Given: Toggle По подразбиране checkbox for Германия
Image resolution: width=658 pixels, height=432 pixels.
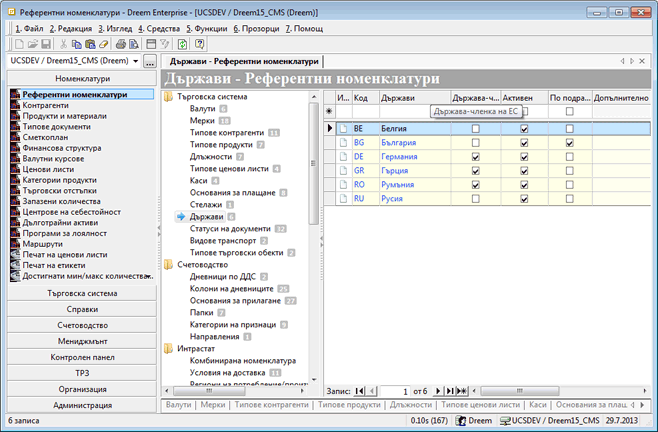Looking at the screenshot, I should [569, 157].
